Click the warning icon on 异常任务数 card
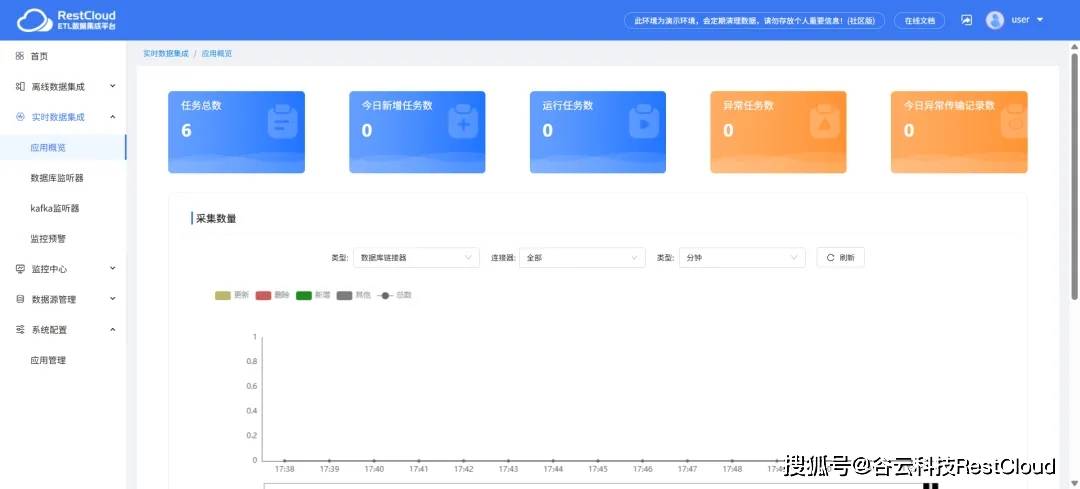The image size is (1080, 489). pyautogui.click(x=824, y=122)
